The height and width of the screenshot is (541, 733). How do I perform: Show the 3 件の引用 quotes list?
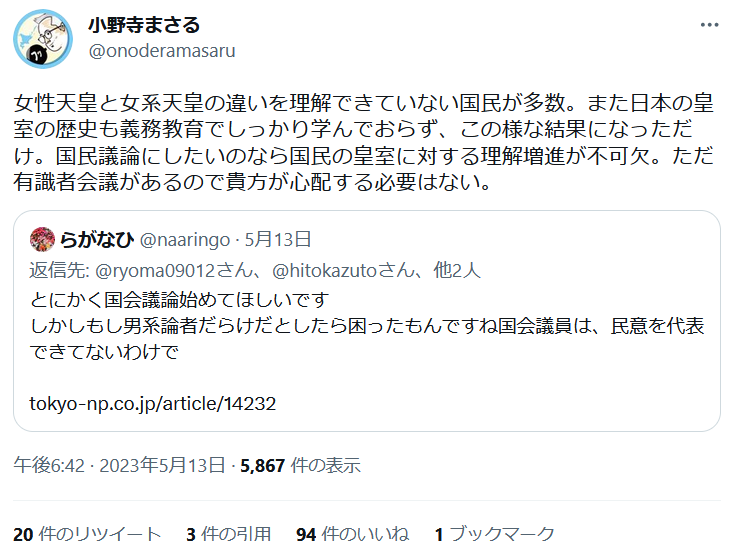pyautogui.click(x=229, y=533)
